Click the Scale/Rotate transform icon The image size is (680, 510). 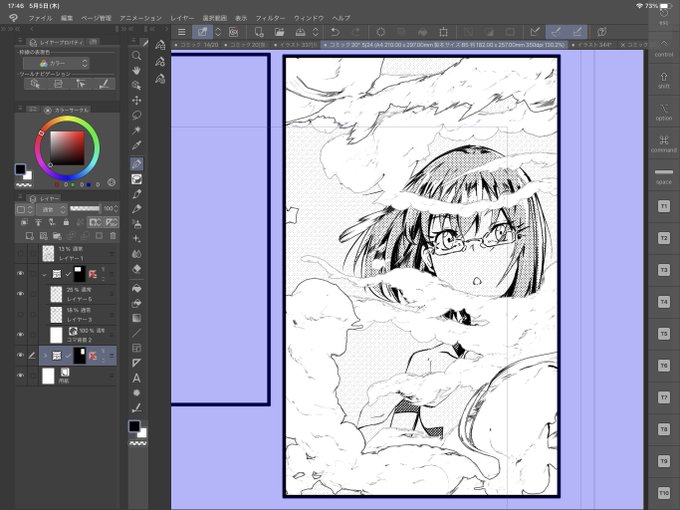443,32
